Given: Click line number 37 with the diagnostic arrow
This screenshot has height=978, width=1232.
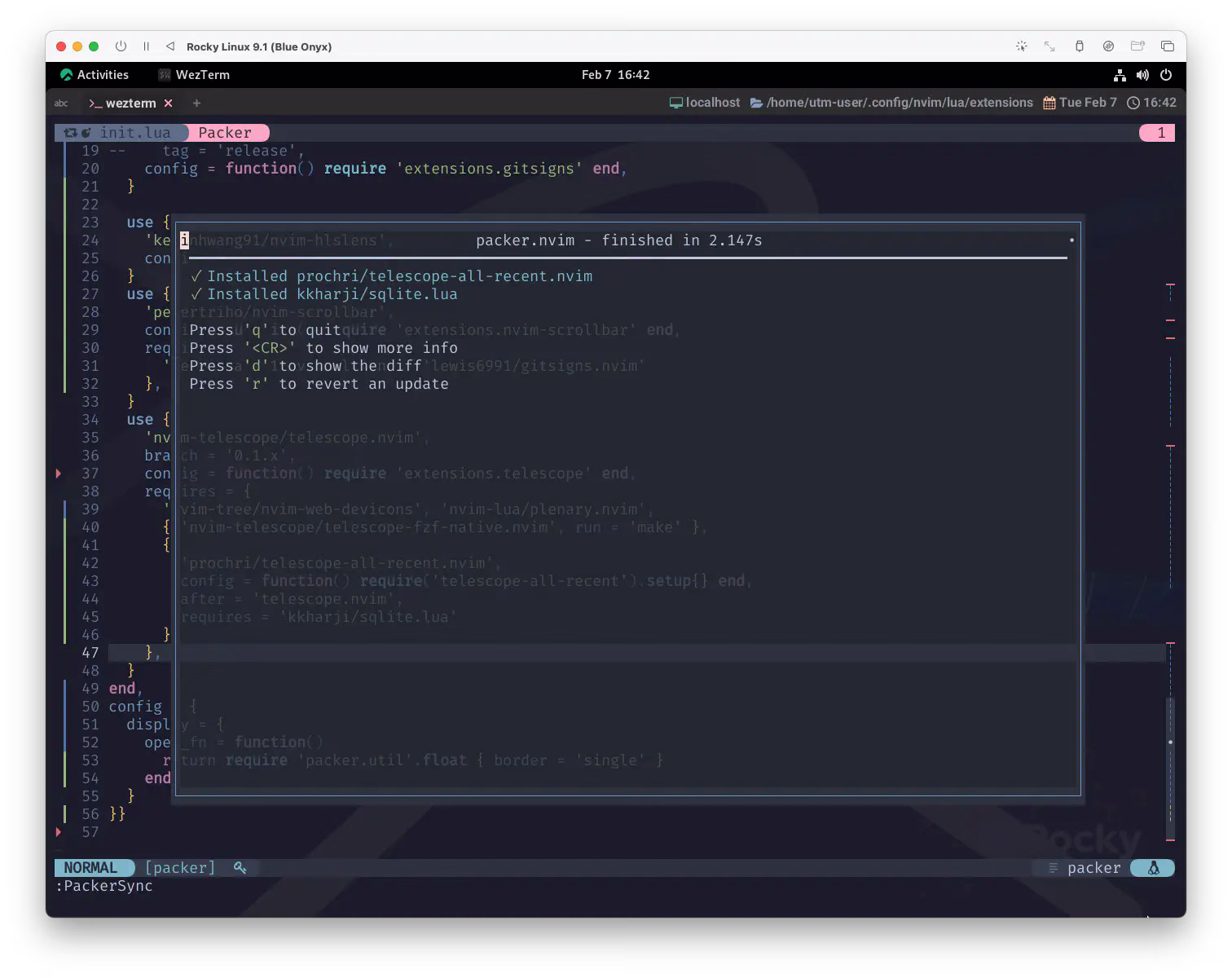Looking at the screenshot, I should click(90, 474).
